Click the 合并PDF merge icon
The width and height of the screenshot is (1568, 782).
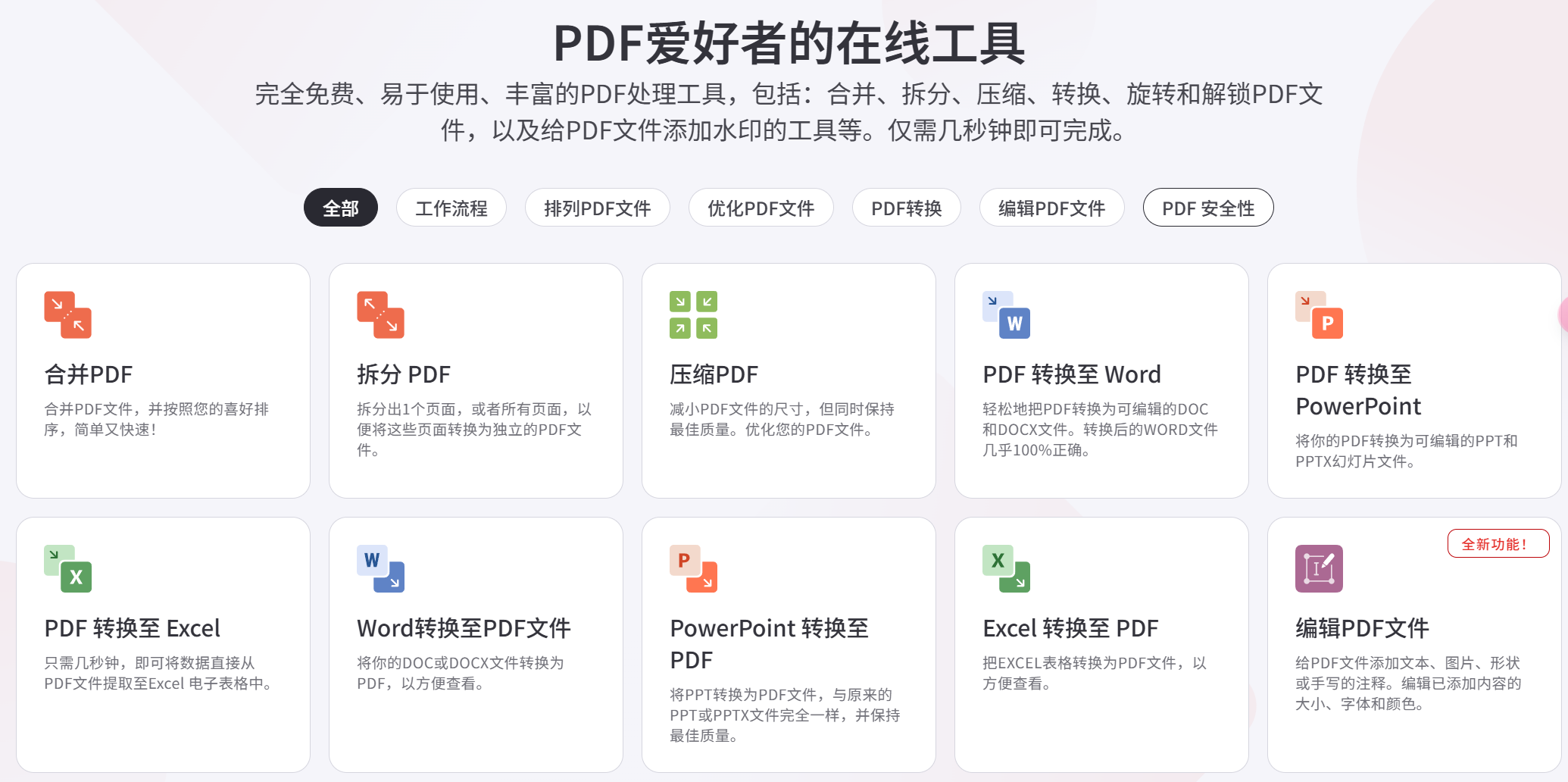point(67,314)
